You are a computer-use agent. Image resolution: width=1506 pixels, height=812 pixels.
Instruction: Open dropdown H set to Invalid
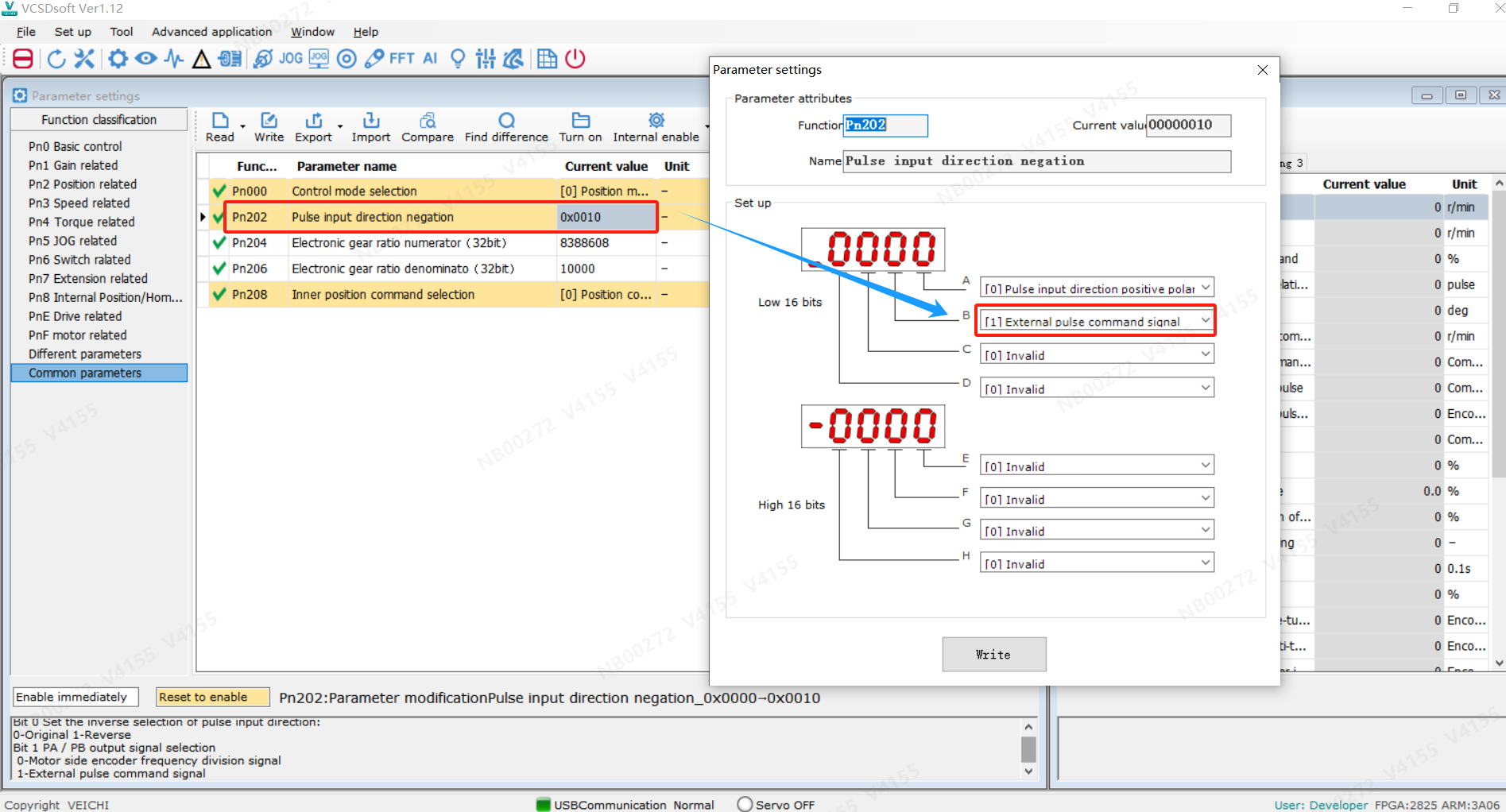point(1097,563)
